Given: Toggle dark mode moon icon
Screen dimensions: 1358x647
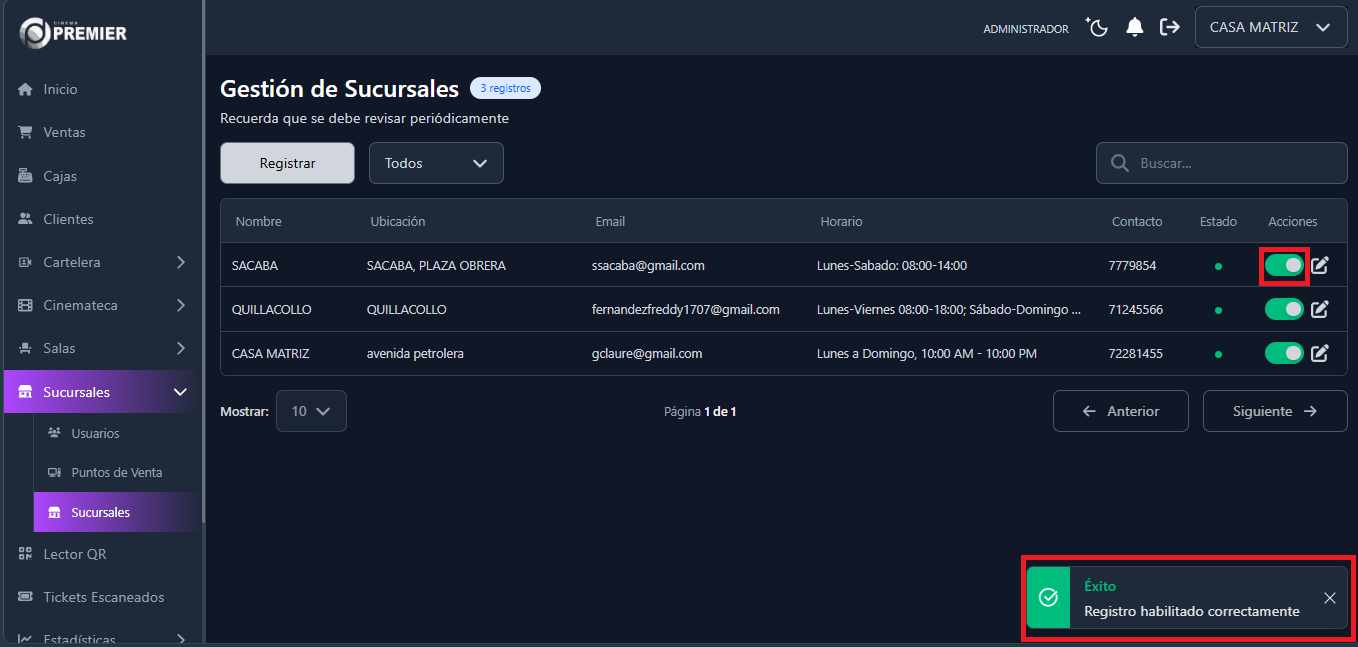Looking at the screenshot, I should click(x=1098, y=28).
